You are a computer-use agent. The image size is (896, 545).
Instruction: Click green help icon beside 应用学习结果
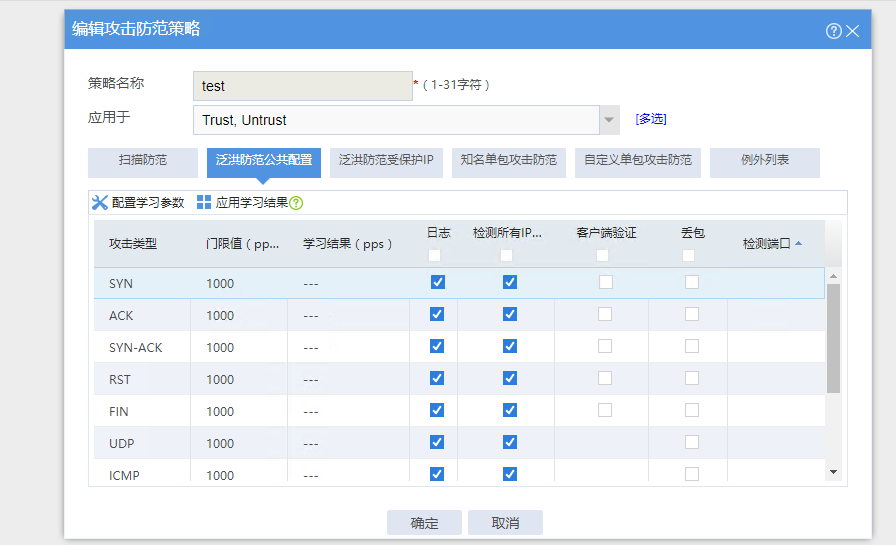point(296,203)
